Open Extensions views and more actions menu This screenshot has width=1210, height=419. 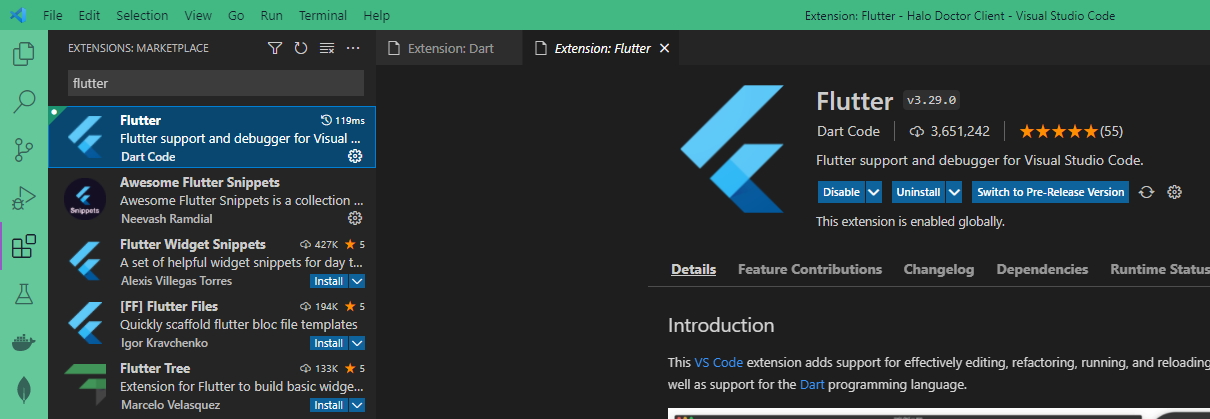[x=353, y=48]
